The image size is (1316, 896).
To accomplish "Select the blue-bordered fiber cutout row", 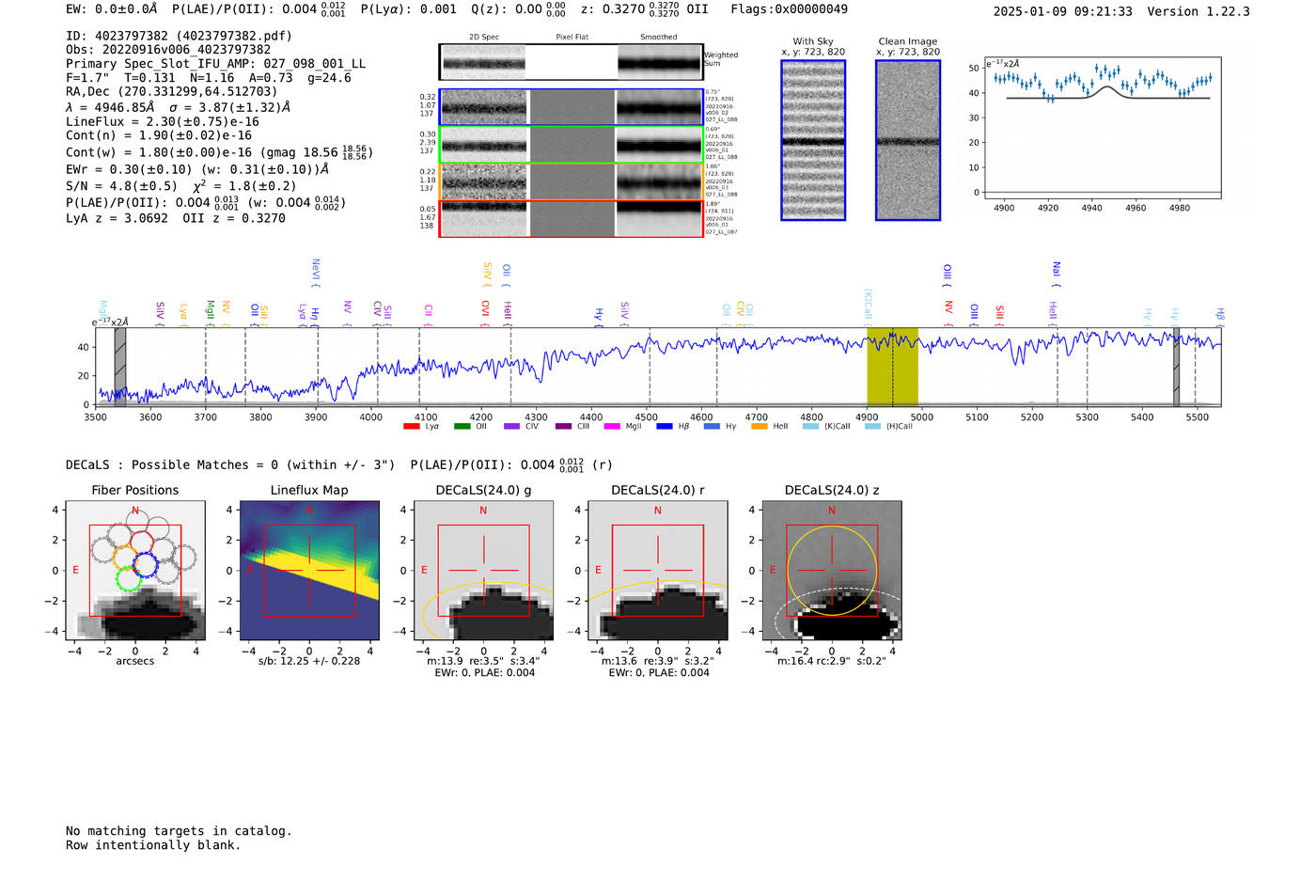I will click(571, 108).
